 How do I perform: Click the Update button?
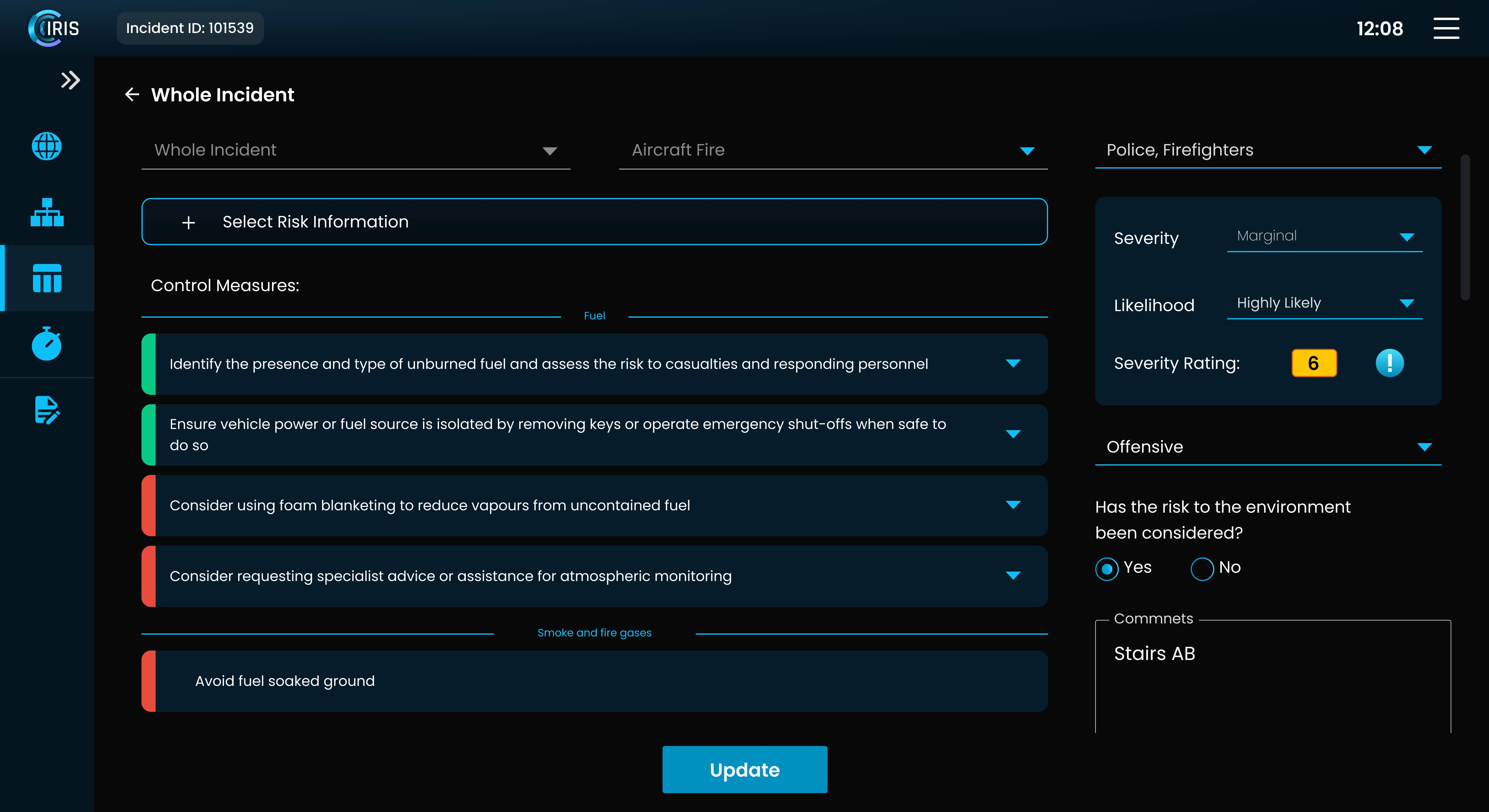pyautogui.click(x=744, y=769)
